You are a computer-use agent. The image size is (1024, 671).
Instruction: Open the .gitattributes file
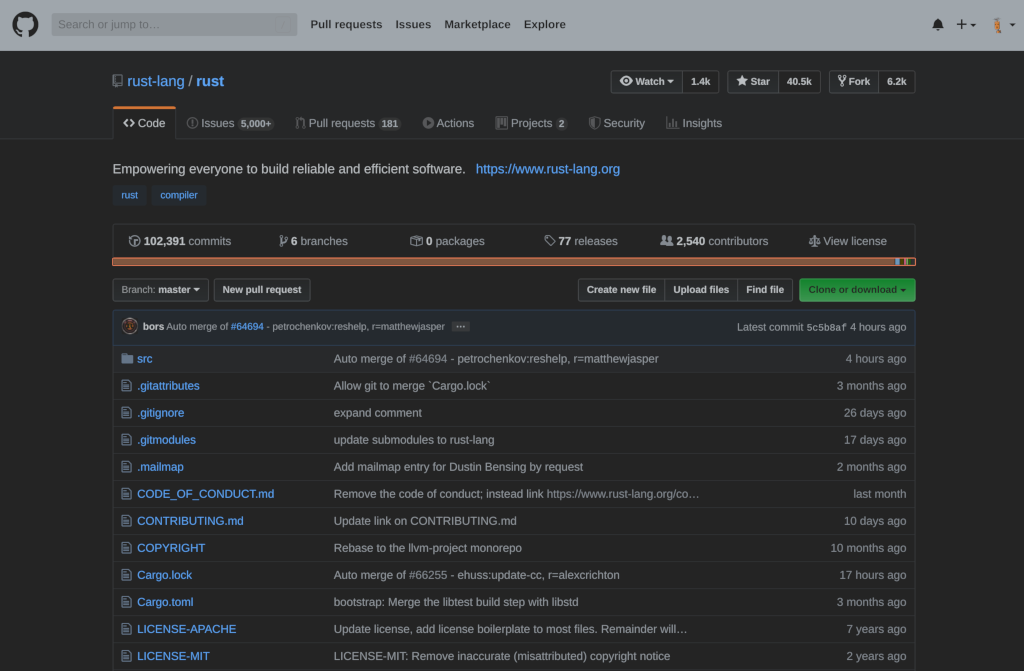point(168,386)
